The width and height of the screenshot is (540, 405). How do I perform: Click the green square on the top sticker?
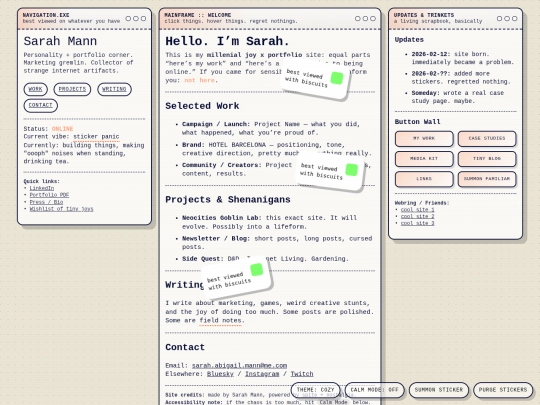[336, 78]
